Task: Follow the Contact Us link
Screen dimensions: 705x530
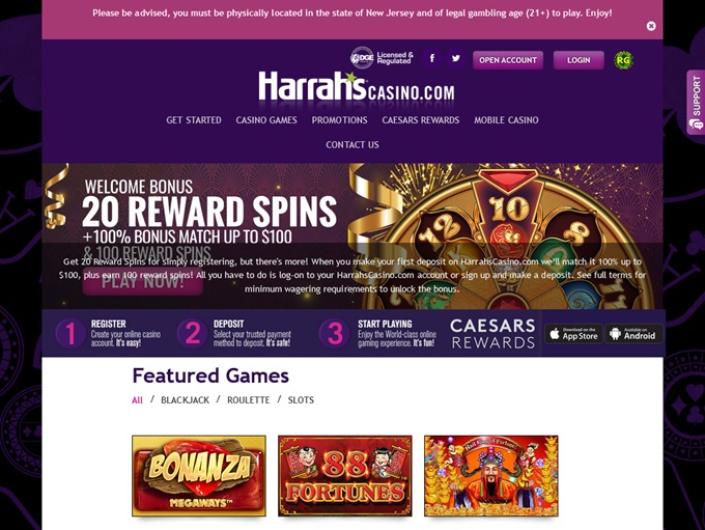Action: point(352,145)
